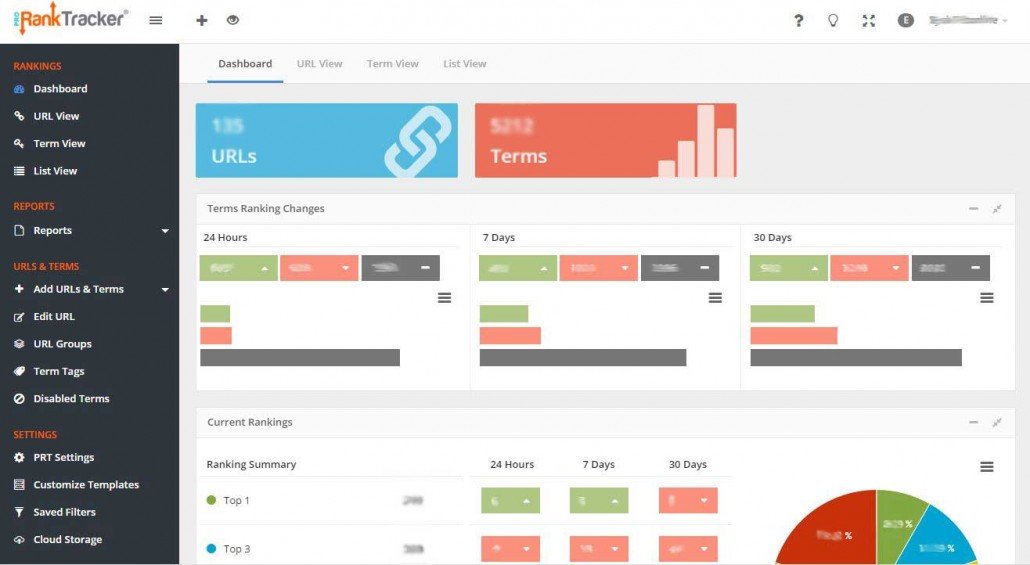
Task: Click green up button under 30 Days
Action: 788,268
